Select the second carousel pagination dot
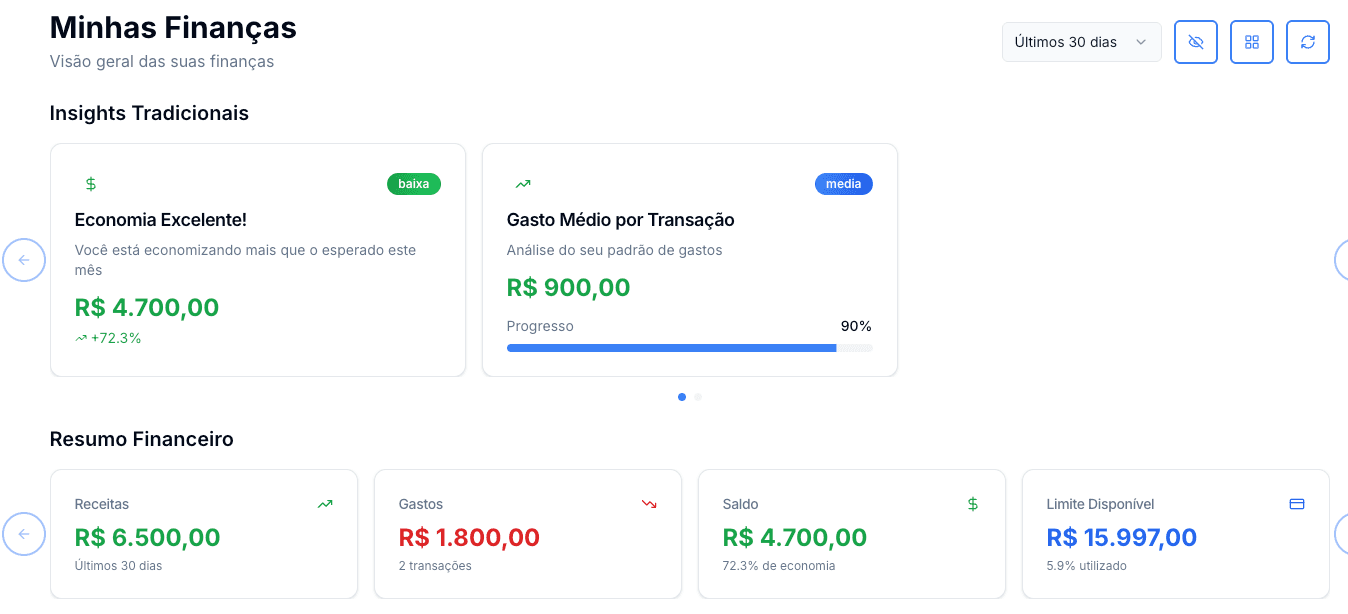 [x=697, y=397]
